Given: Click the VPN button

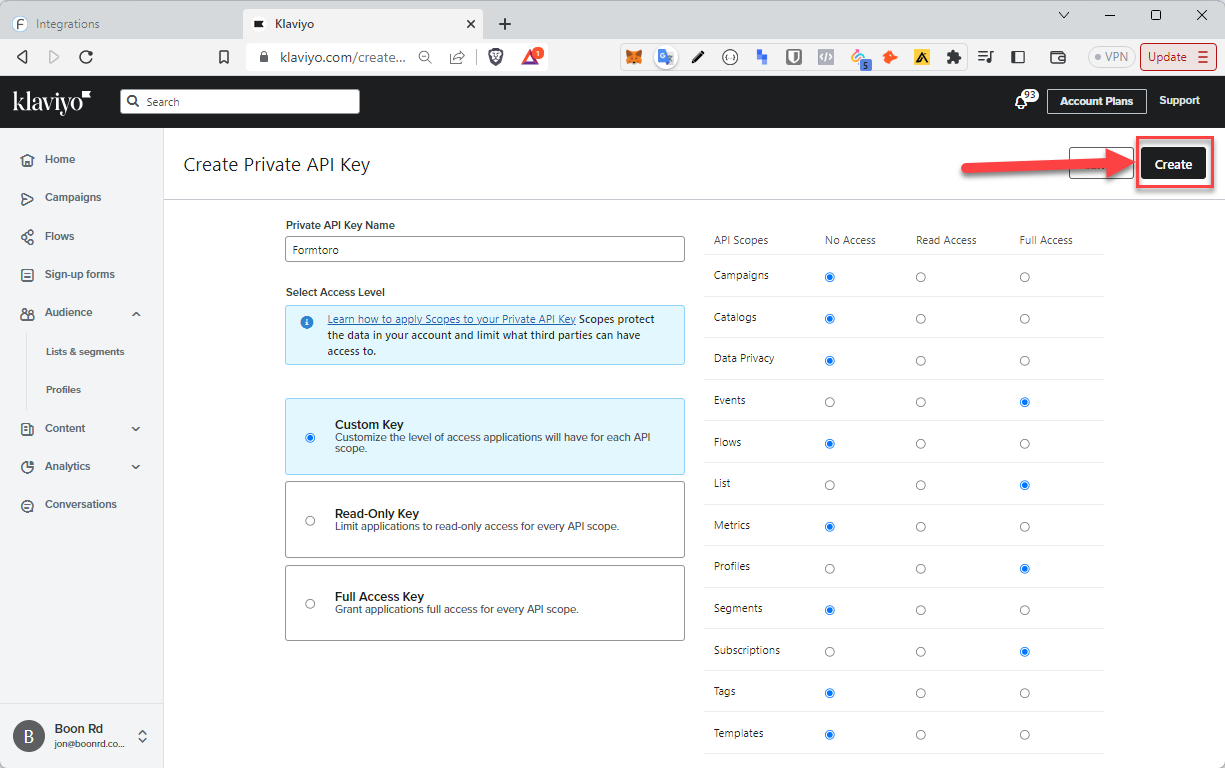Looking at the screenshot, I should (x=1112, y=57).
